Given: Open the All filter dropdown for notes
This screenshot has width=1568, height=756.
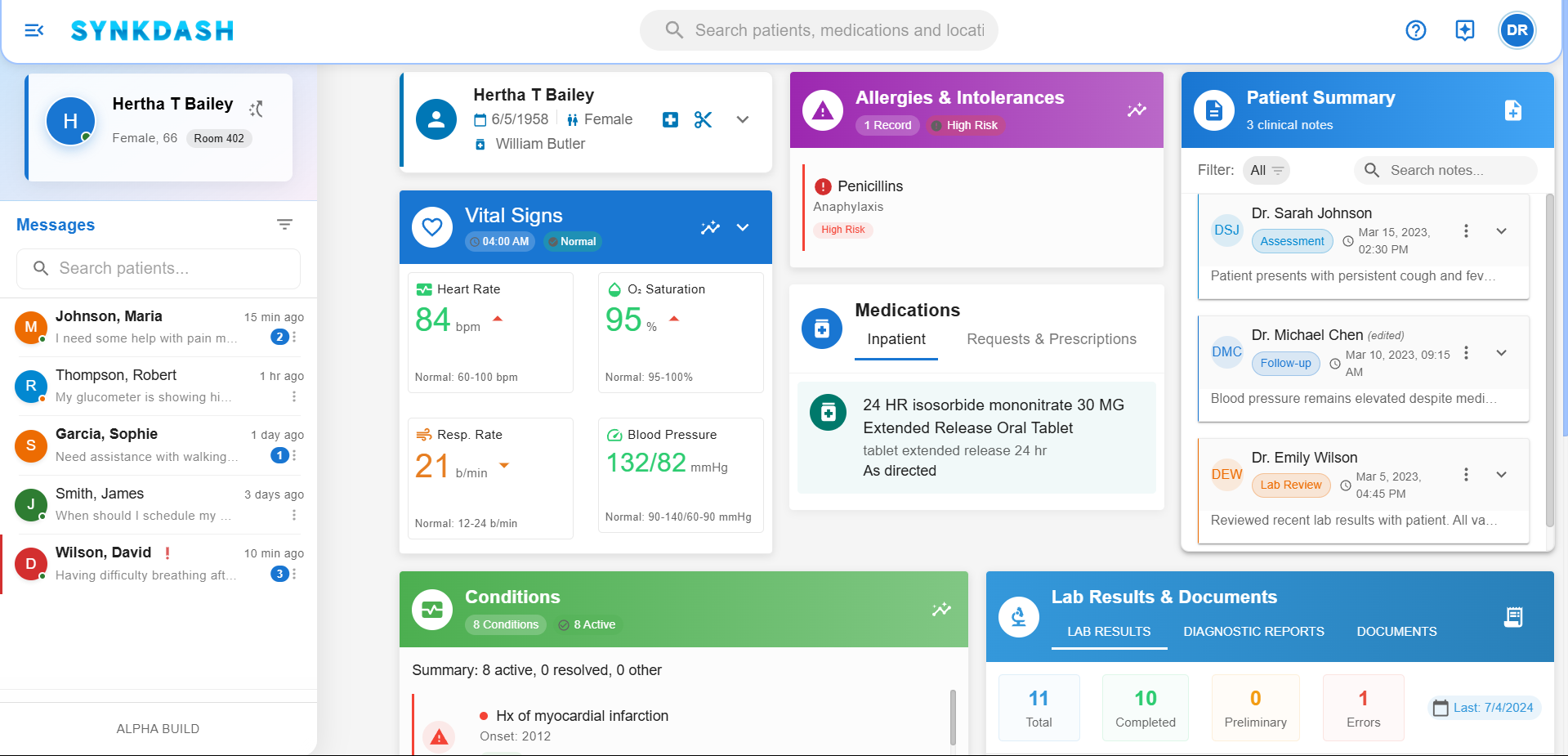Looking at the screenshot, I should click(x=1266, y=170).
